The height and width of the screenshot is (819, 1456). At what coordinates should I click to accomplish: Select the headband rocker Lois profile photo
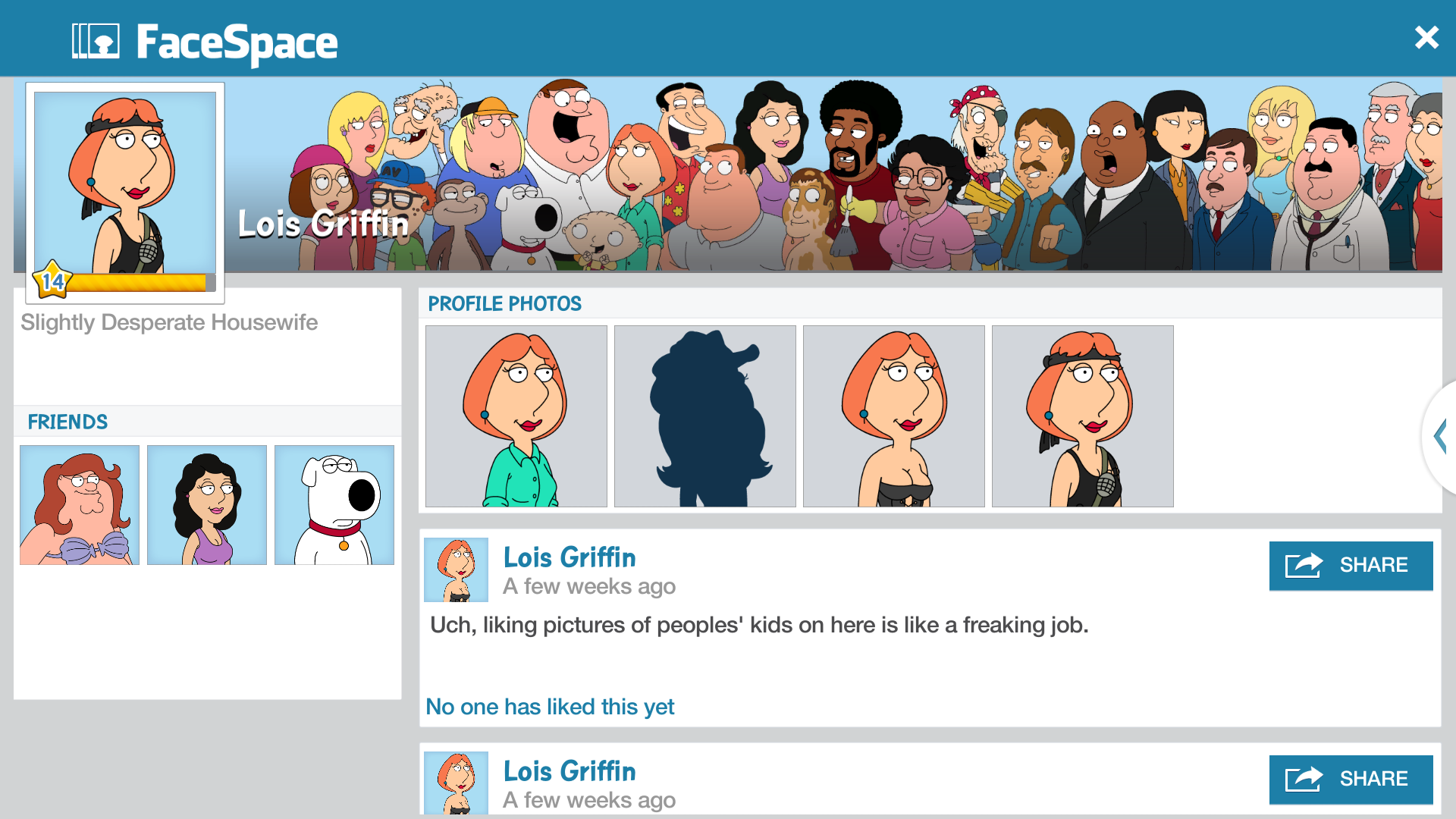pyautogui.click(x=1083, y=416)
